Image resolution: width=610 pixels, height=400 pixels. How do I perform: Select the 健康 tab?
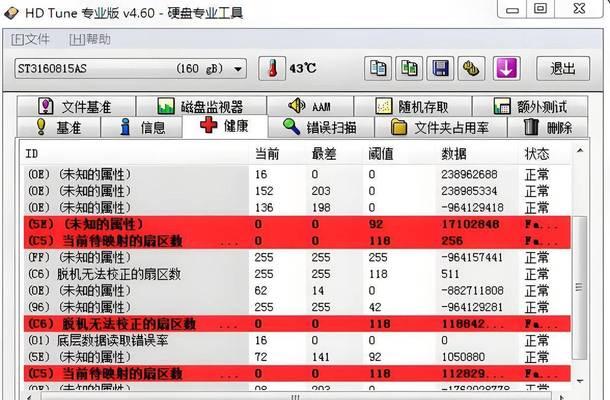point(225,126)
